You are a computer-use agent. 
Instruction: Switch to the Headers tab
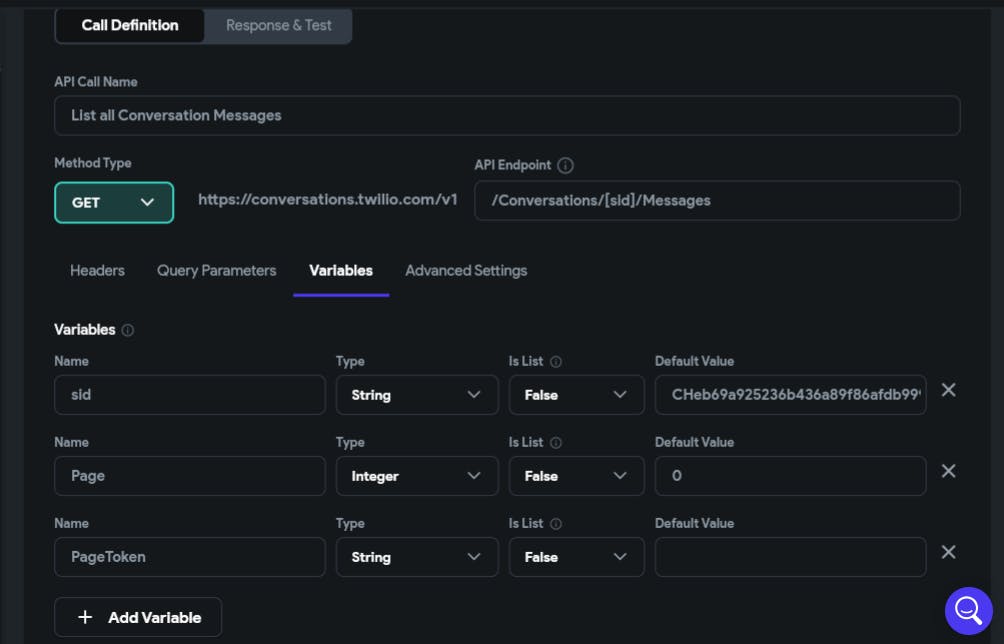click(97, 270)
